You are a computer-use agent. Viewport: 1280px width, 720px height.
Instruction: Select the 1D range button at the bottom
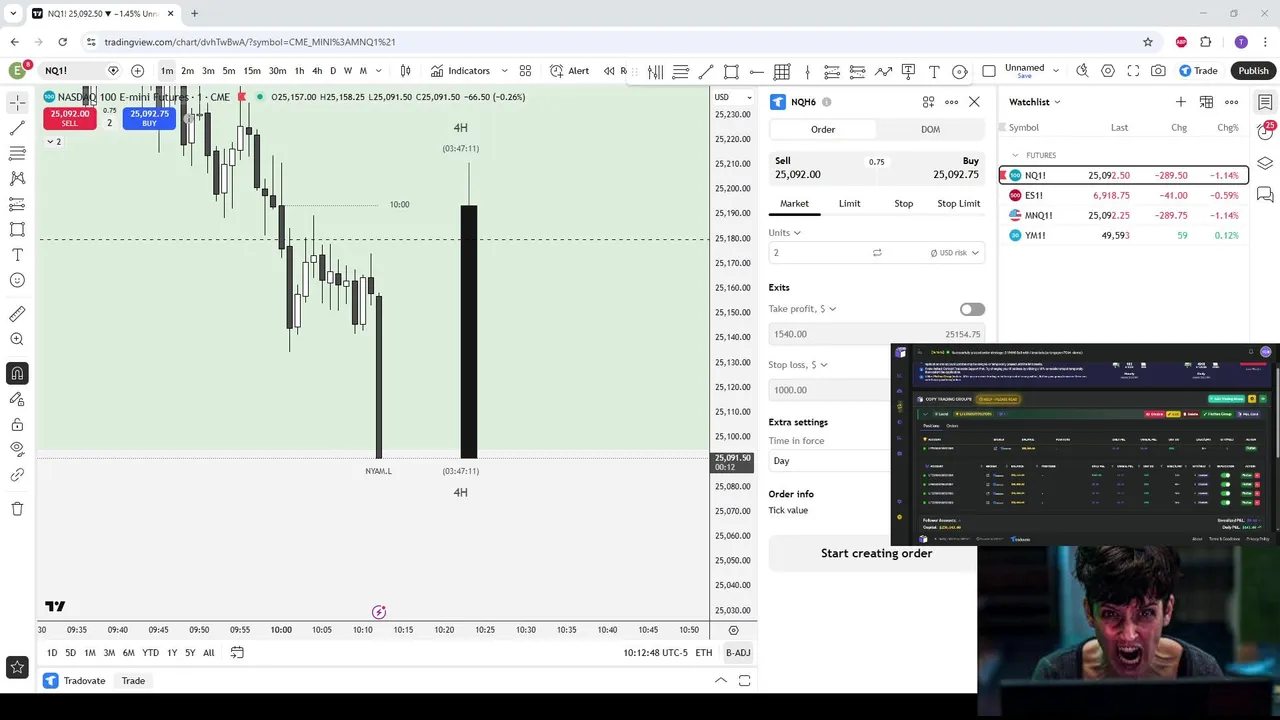(51, 653)
